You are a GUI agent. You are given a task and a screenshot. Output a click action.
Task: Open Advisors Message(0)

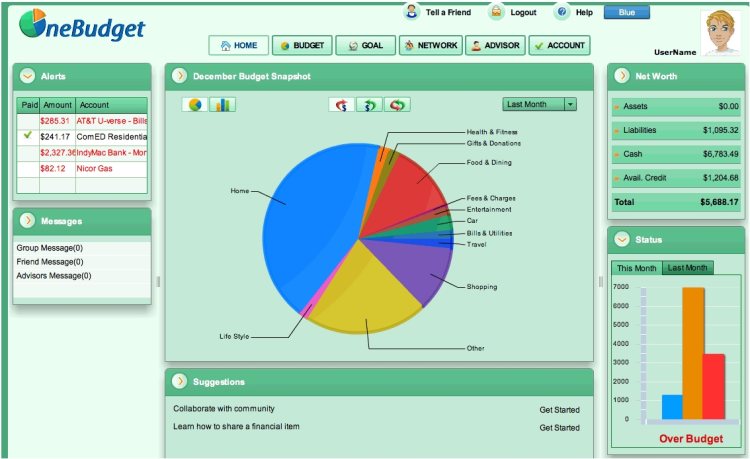click(54, 276)
